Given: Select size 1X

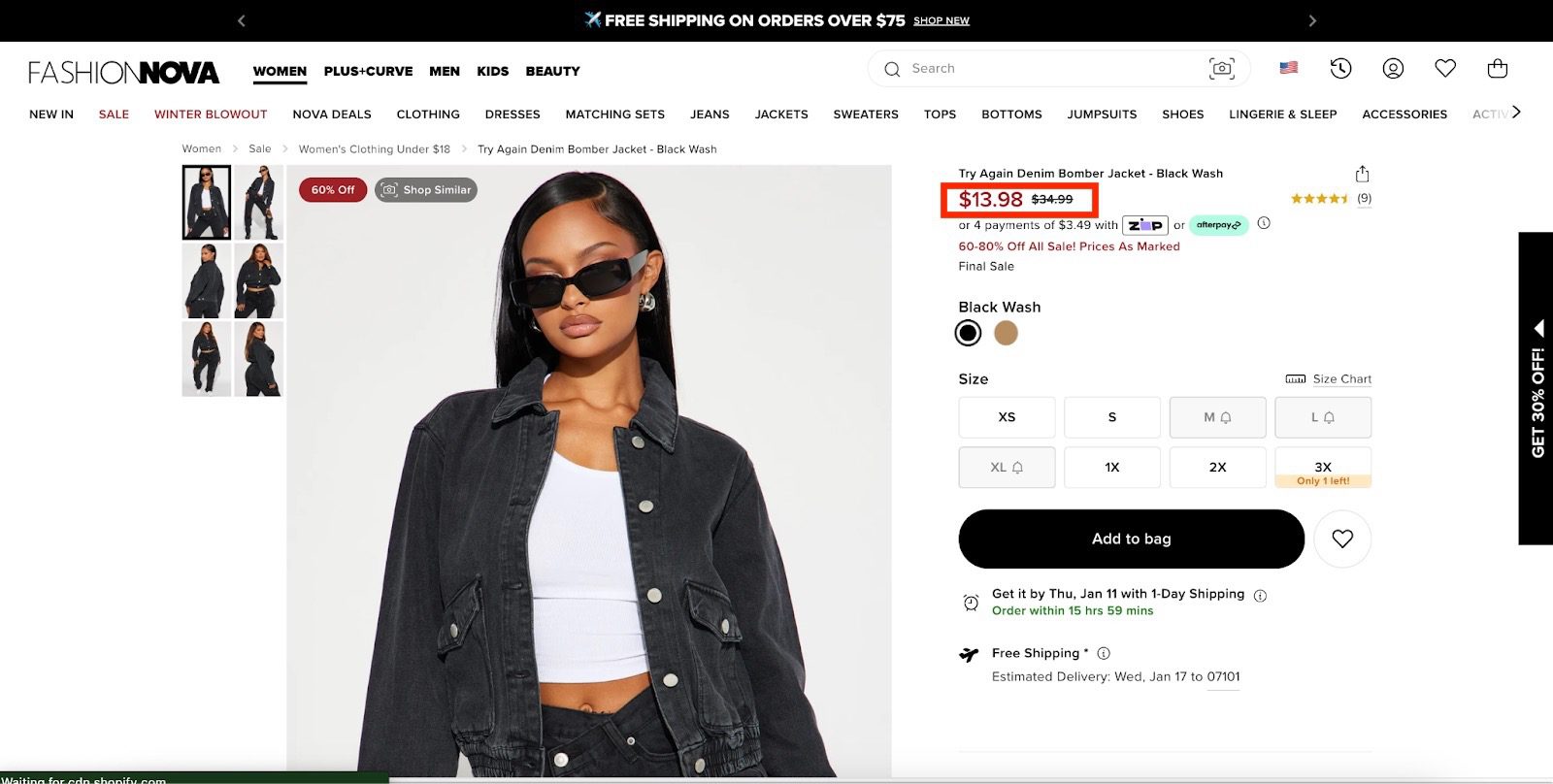Looking at the screenshot, I should tap(1111, 468).
